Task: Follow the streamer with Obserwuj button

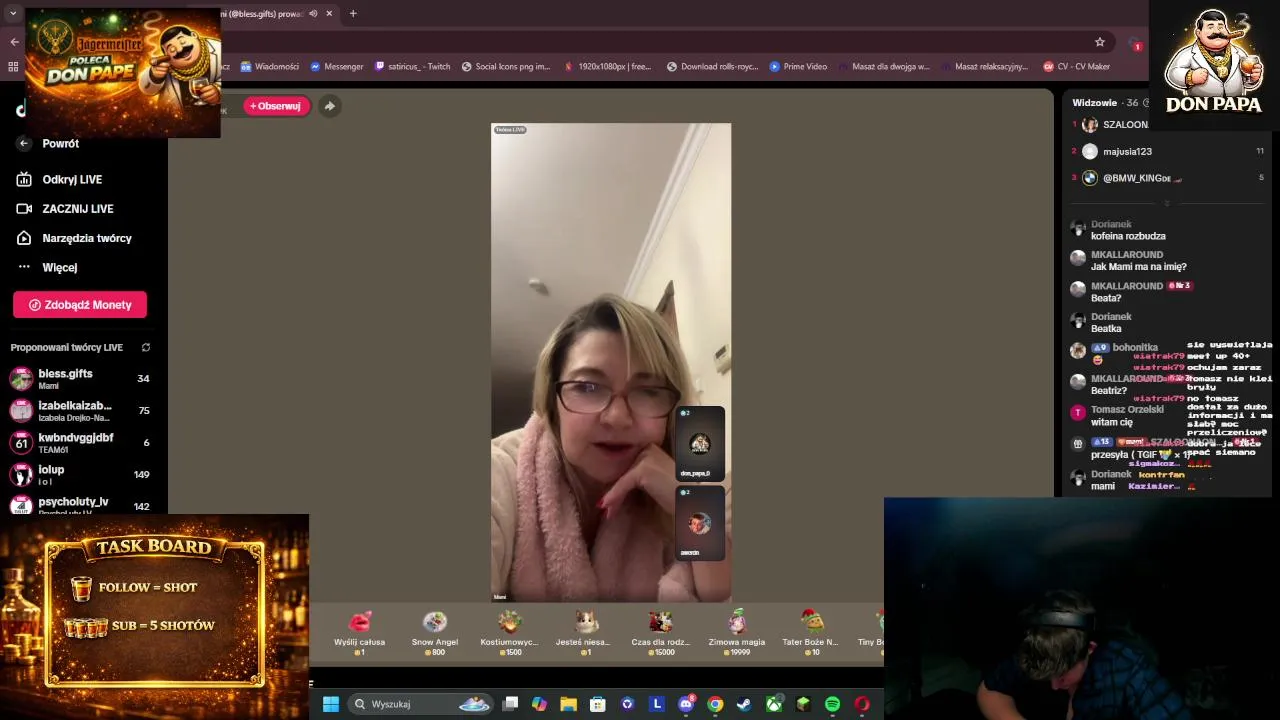Action: coord(277,106)
